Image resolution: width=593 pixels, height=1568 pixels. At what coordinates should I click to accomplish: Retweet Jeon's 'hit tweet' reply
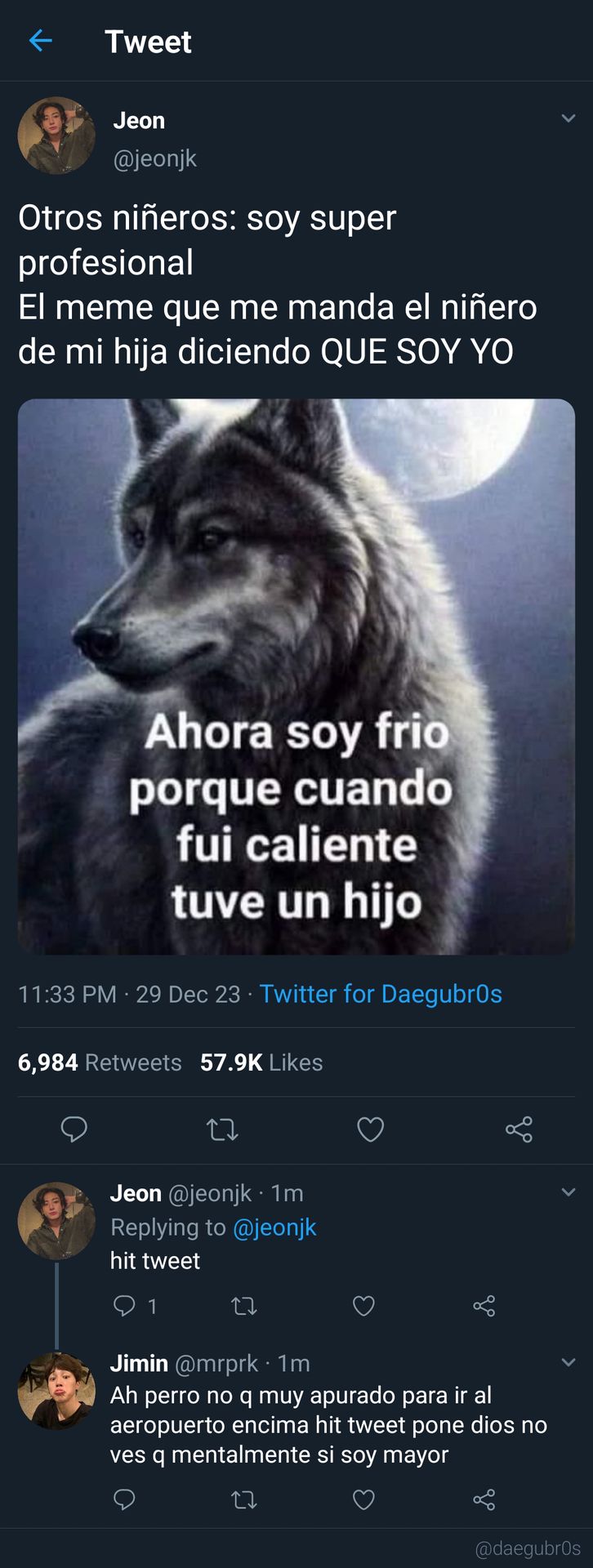coord(244,1306)
